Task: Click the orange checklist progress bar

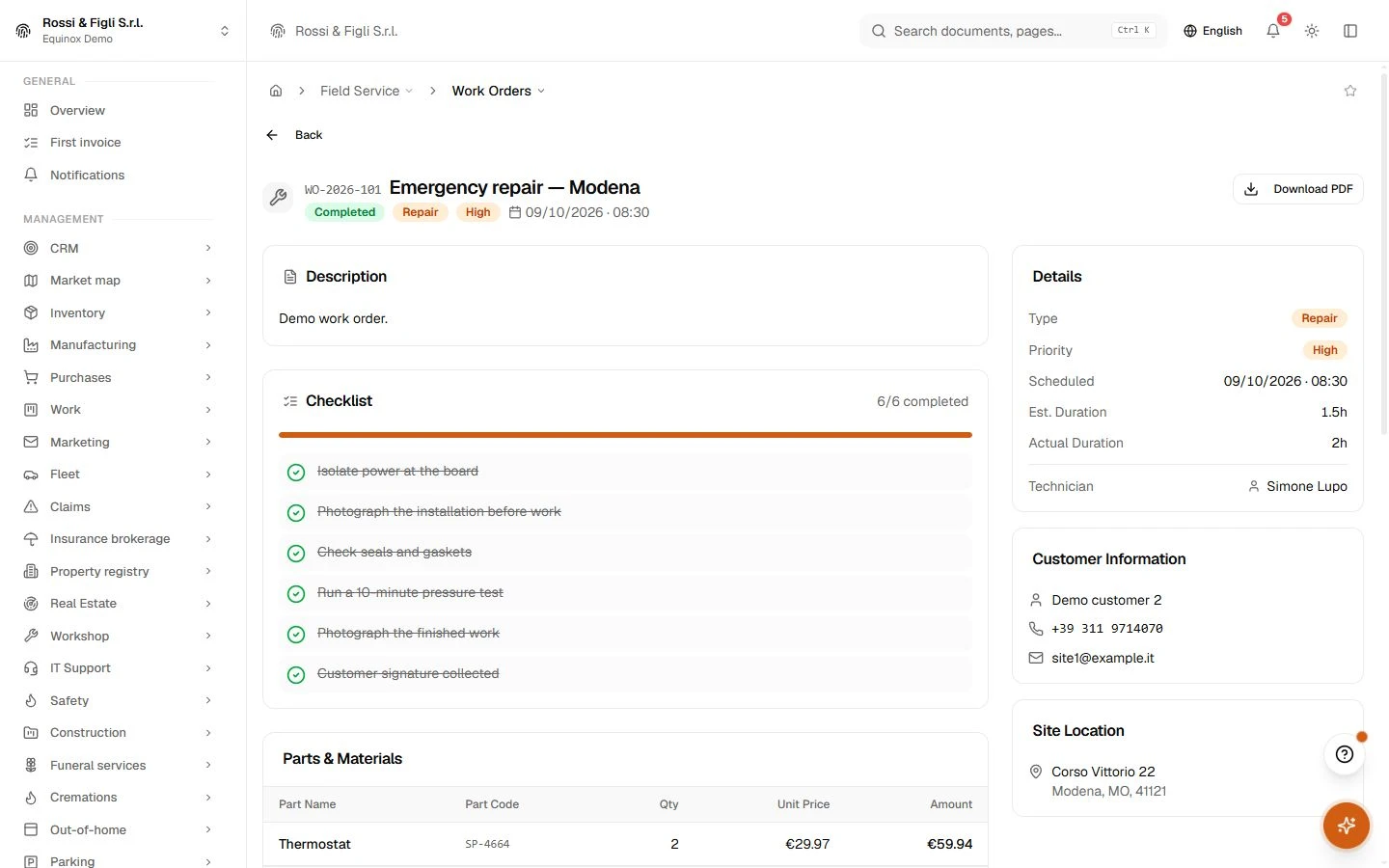Action: pyautogui.click(x=625, y=435)
